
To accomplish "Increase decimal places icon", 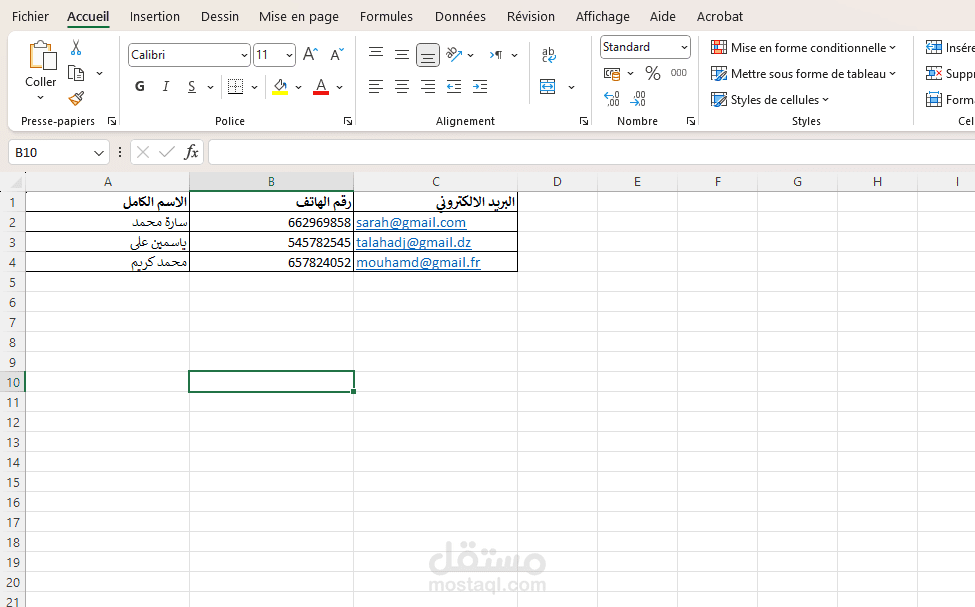I will [x=612, y=98].
